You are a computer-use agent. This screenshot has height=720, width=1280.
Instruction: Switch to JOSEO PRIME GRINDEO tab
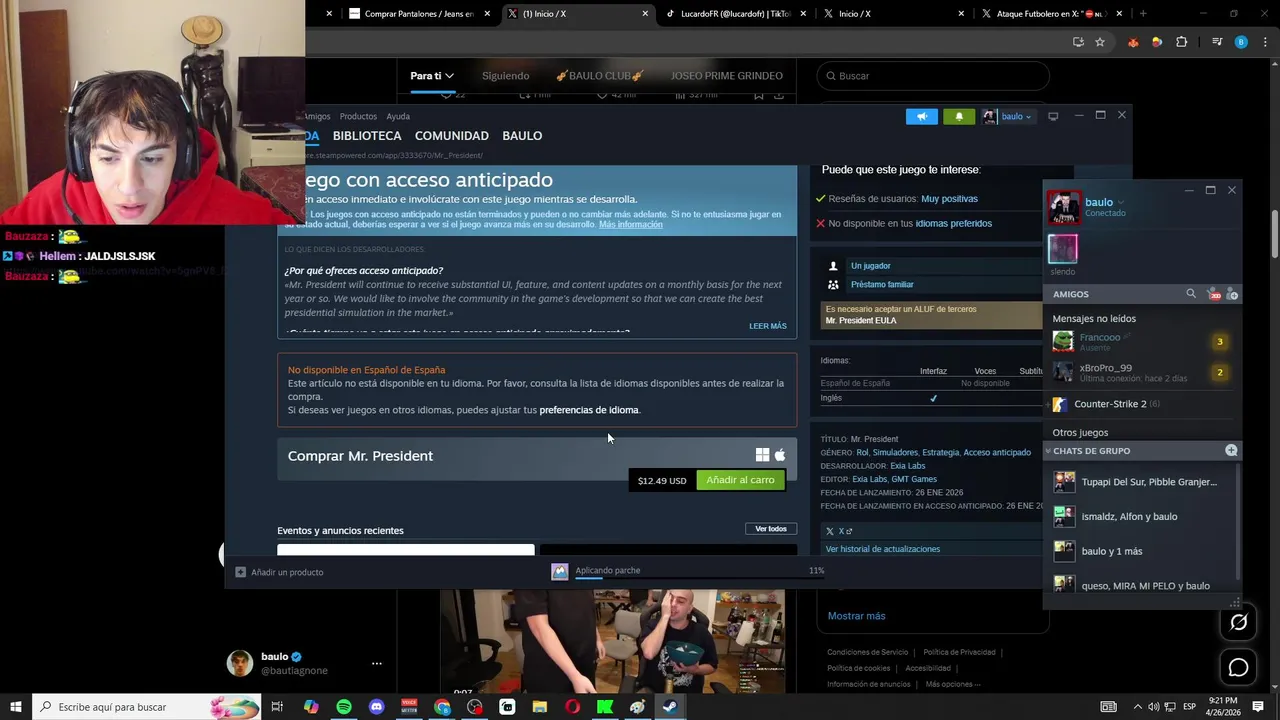(727, 76)
